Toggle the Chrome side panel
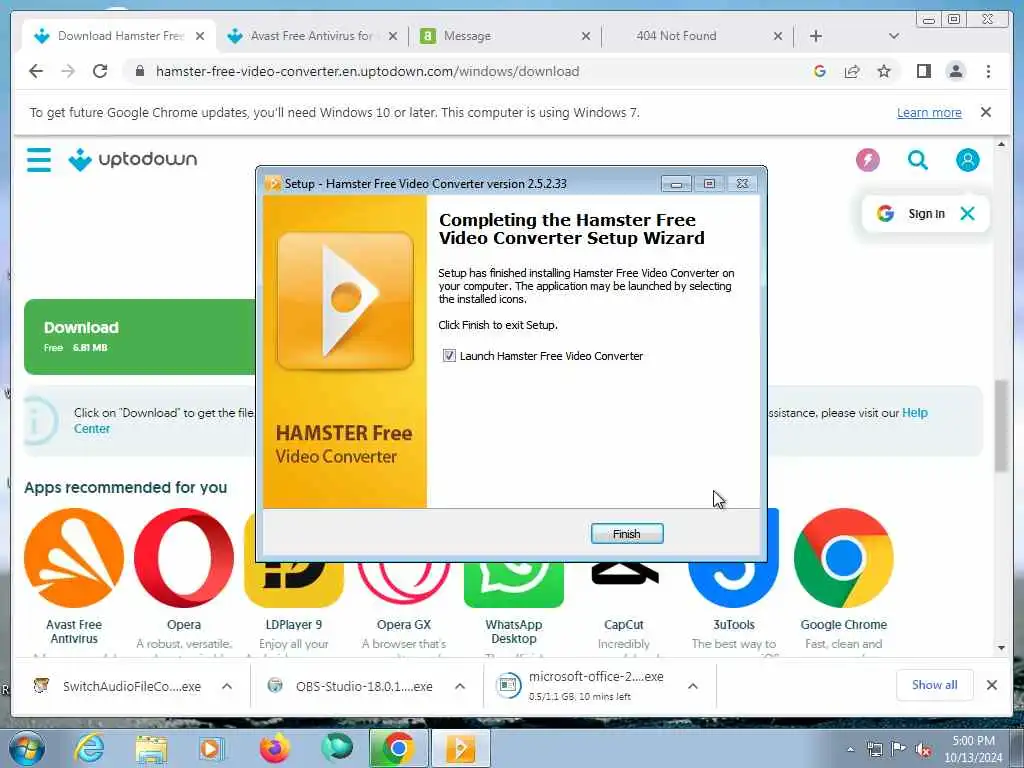Screen dimensions: 1024x768 [x=923, y=71]
